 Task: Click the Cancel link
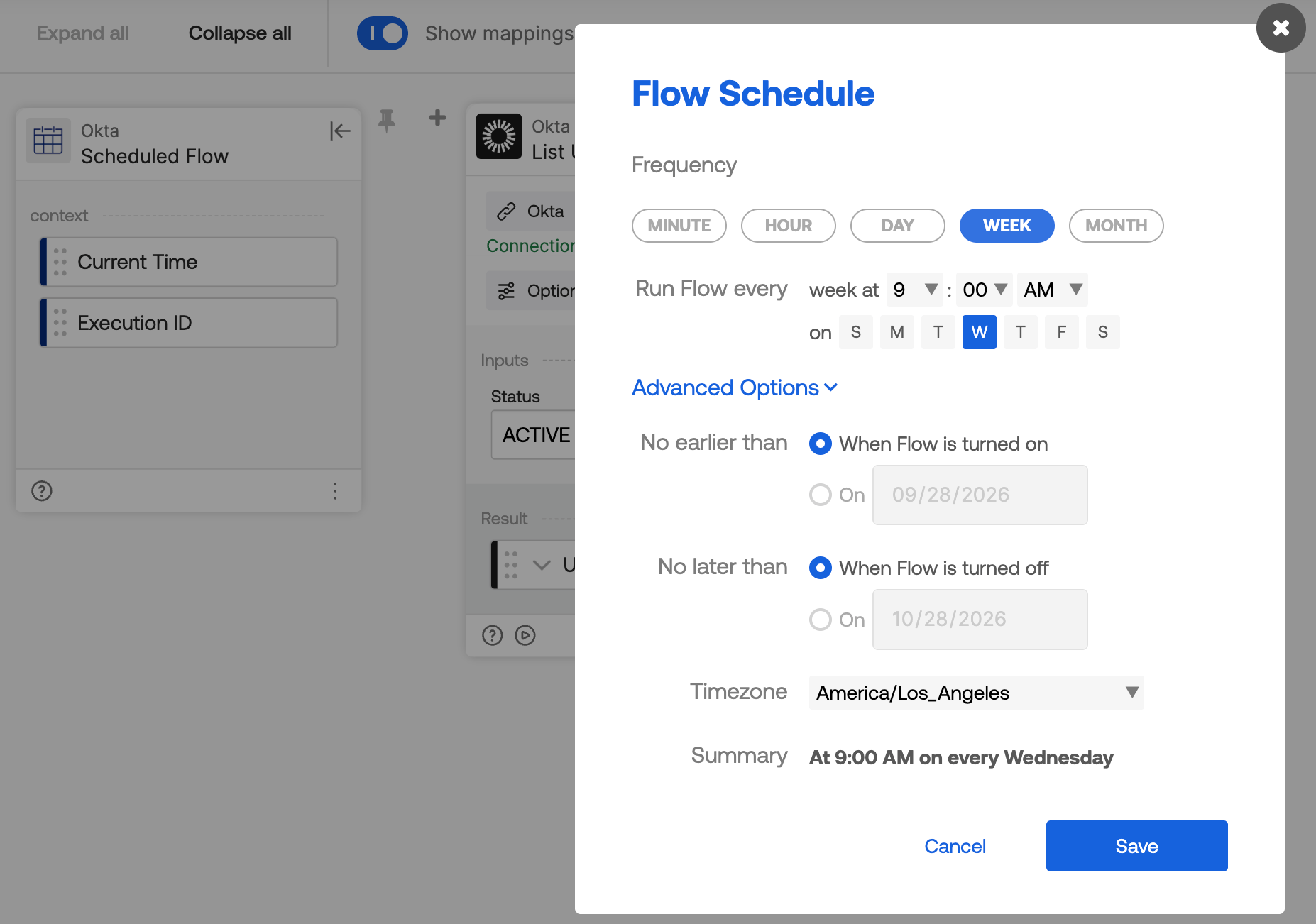[x=955, y=846]
